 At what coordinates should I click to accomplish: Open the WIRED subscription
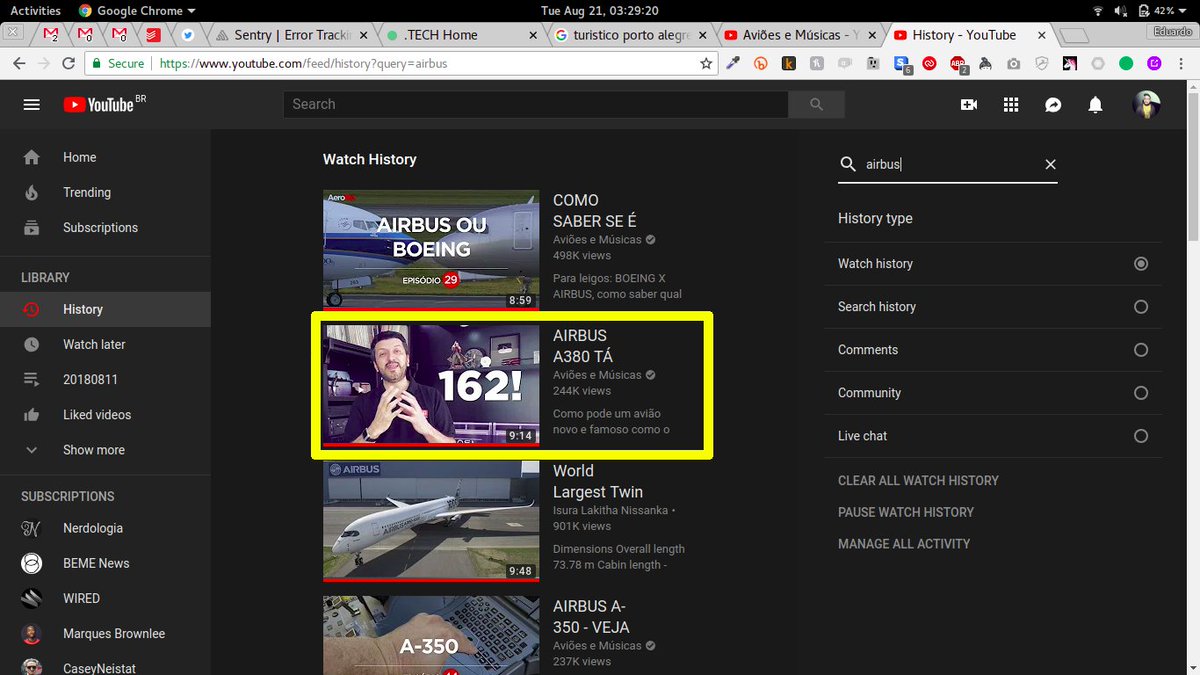[105, 598]
